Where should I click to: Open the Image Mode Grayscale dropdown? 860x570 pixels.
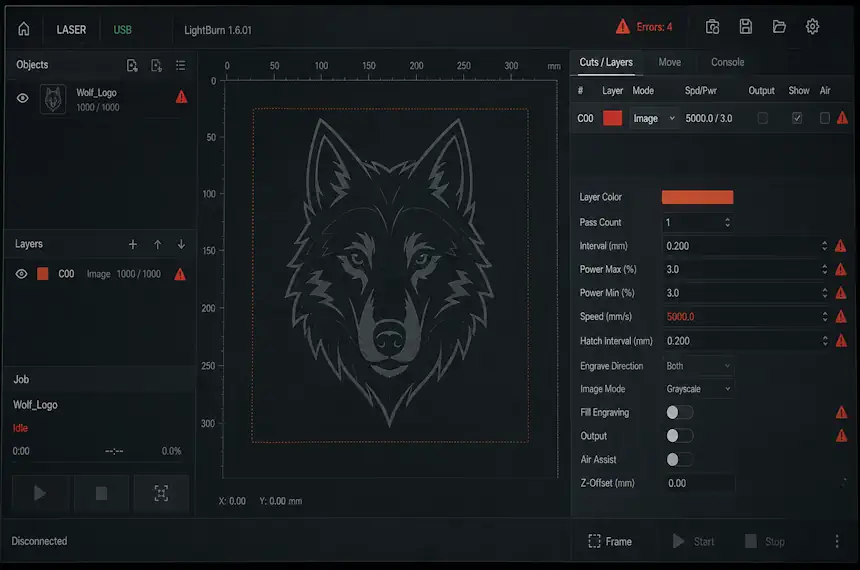click(x=698, y=389)
